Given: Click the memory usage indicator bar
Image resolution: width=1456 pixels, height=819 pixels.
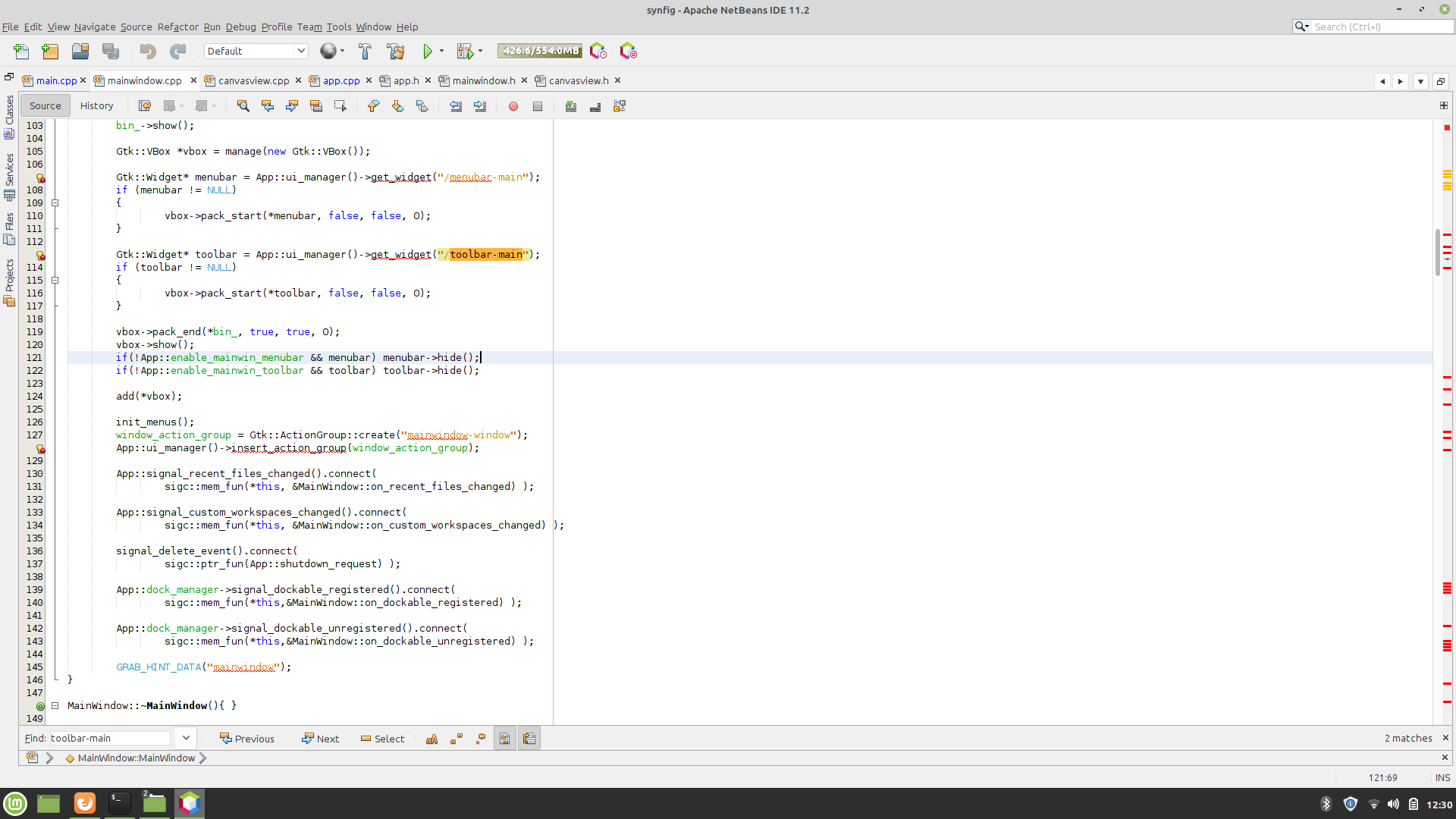Looking at the screenshot, I should tap(539, 51).
